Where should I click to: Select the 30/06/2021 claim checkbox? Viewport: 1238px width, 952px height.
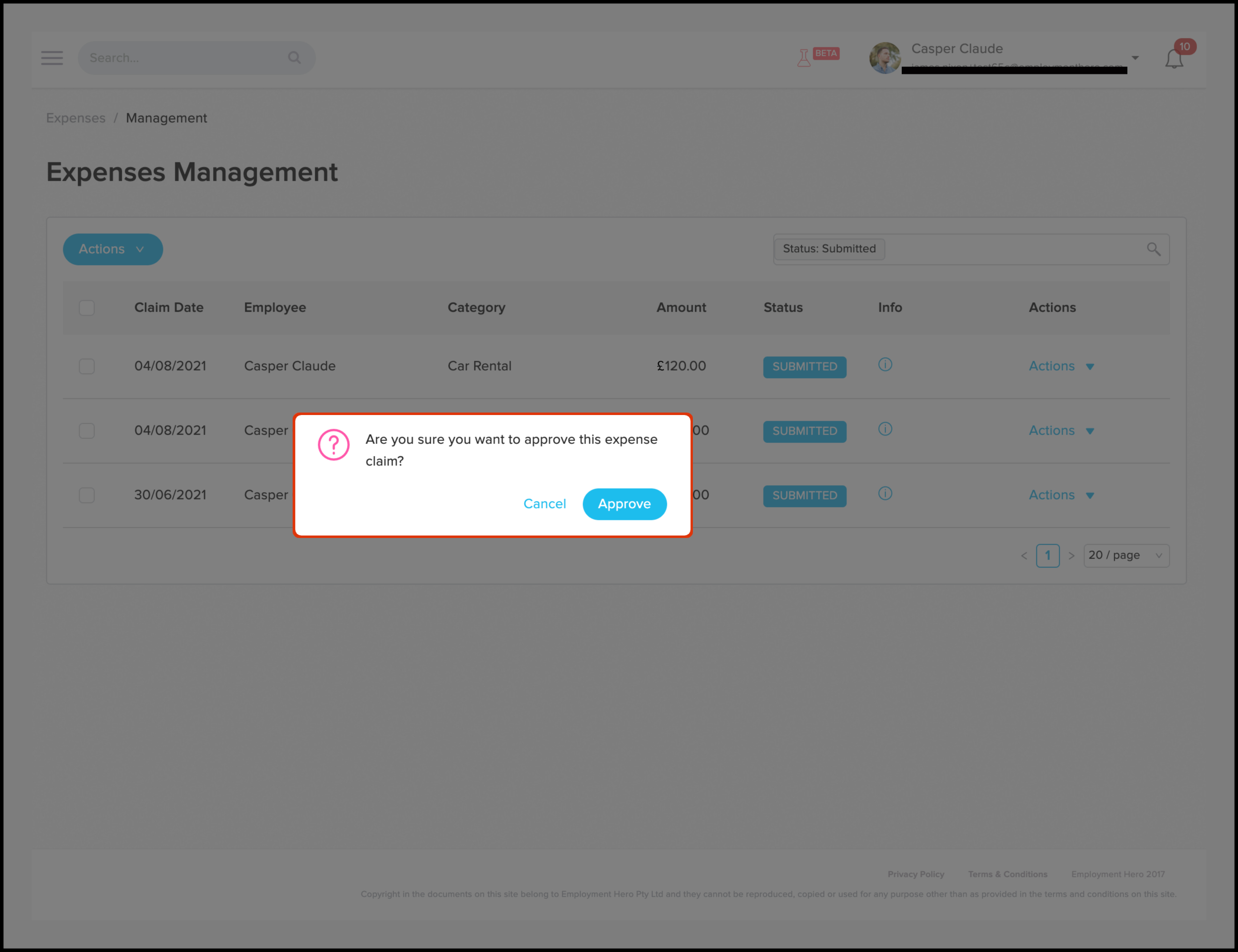87,495
